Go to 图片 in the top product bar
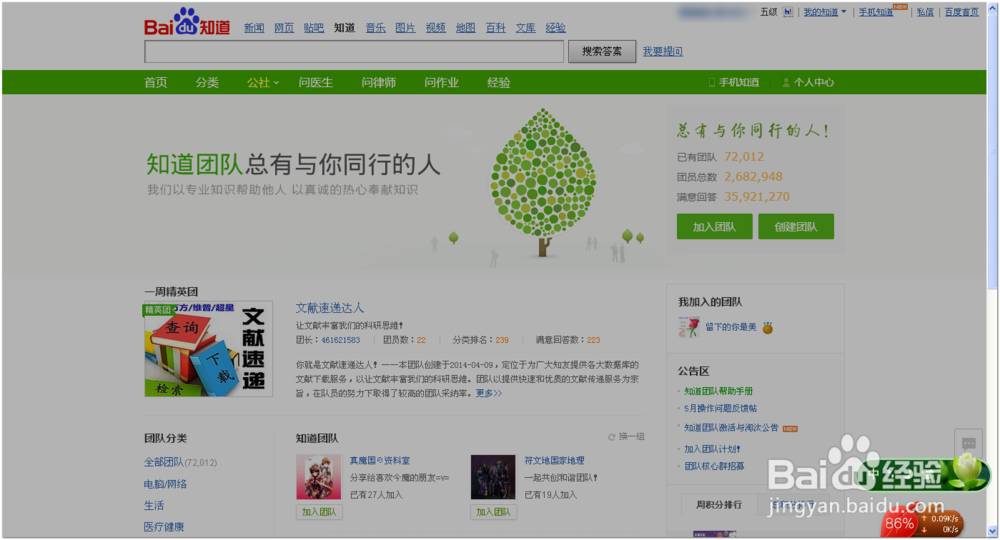The width and height of the screenshot is (1000, 540). click(x=405, y=27)
